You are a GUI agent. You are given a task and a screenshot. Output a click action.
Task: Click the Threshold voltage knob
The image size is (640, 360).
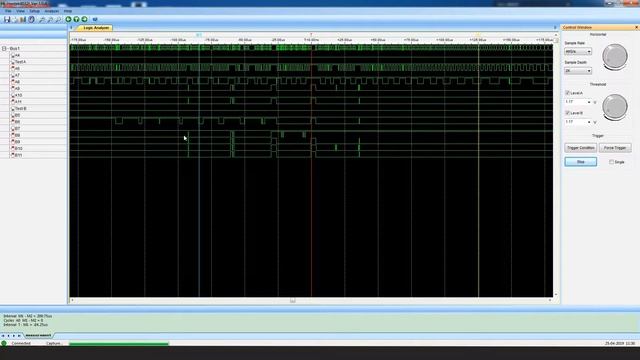615,107
